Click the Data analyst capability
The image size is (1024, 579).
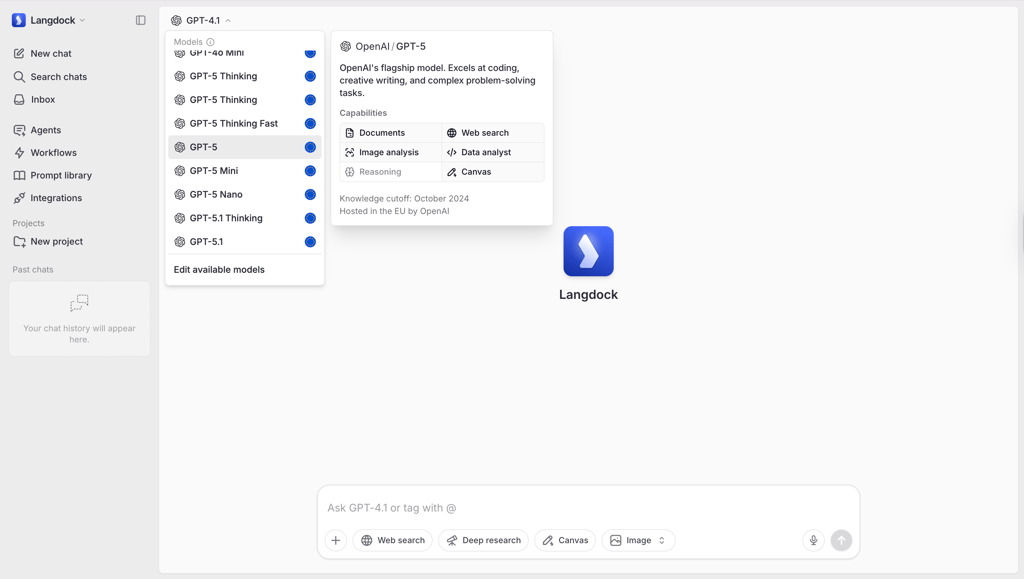click(x=493, y=152)
